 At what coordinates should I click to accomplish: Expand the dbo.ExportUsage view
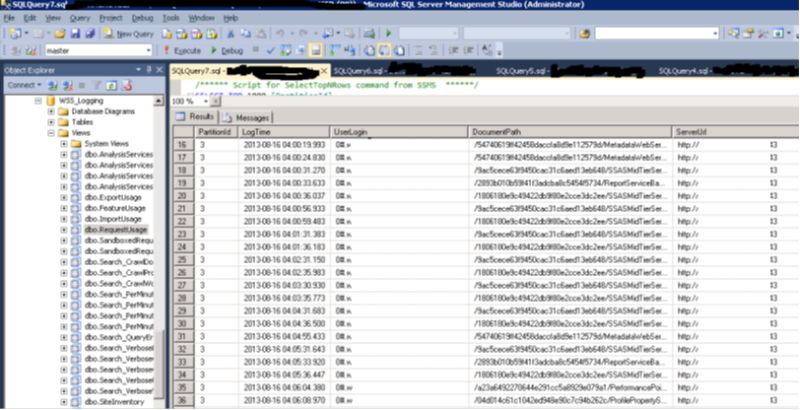pos(63,197)
